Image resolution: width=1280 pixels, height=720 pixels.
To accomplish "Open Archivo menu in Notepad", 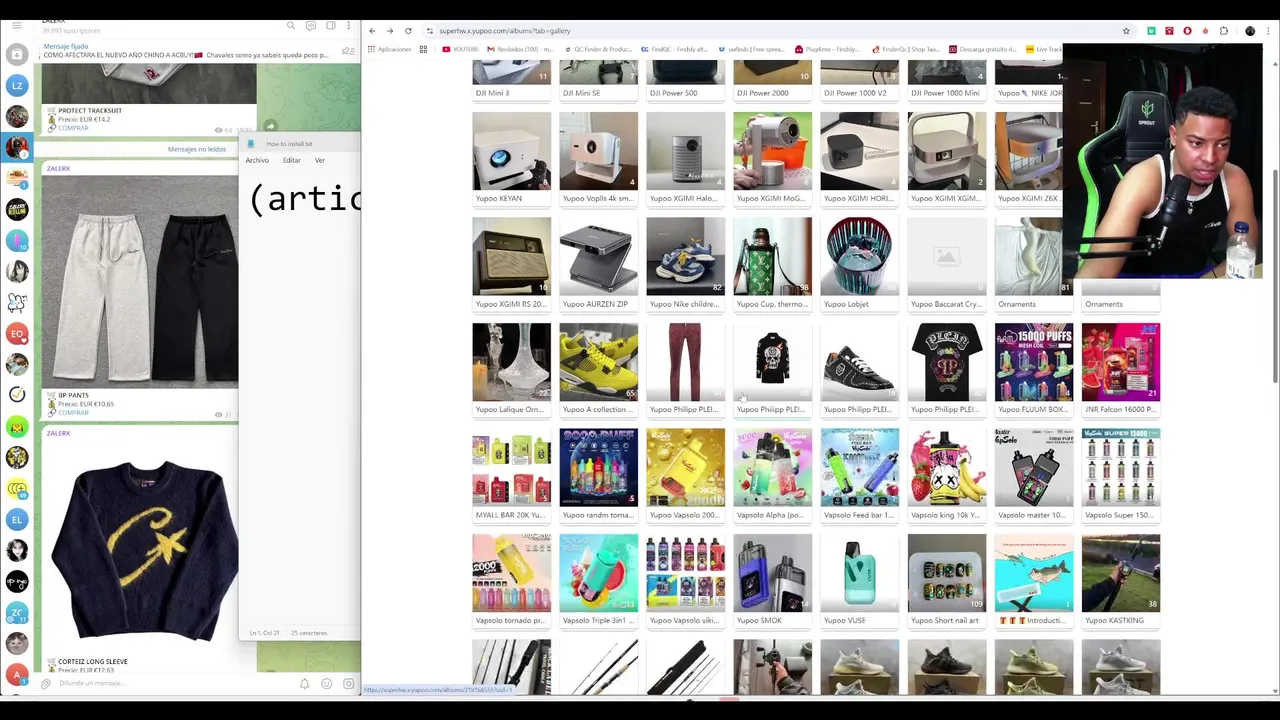I will (x=257, y=160).
